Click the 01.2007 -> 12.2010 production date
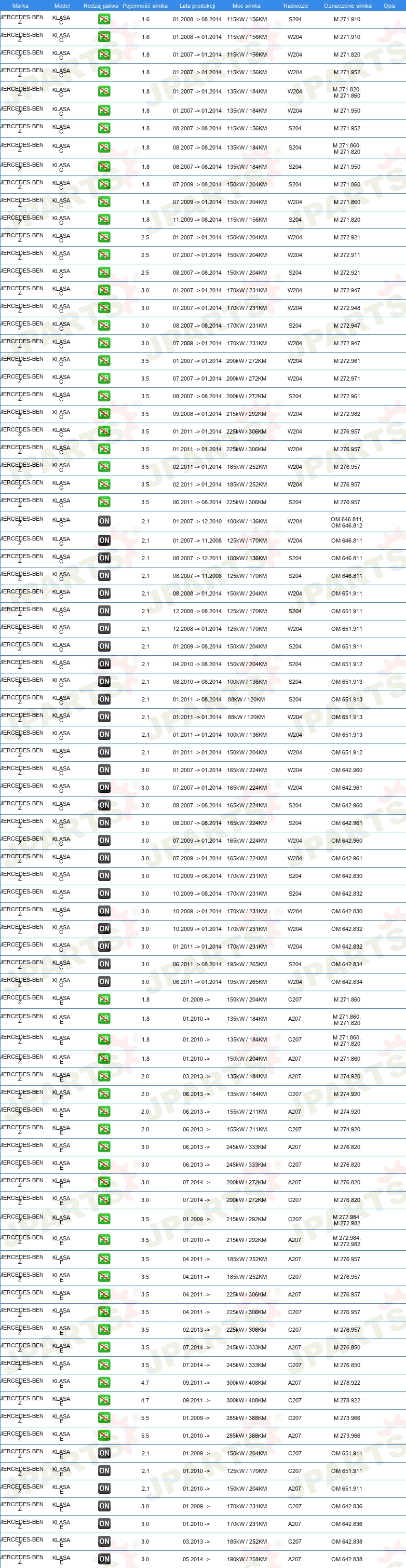This screenshot has height=1568, width=406. (x=197, y=521)
